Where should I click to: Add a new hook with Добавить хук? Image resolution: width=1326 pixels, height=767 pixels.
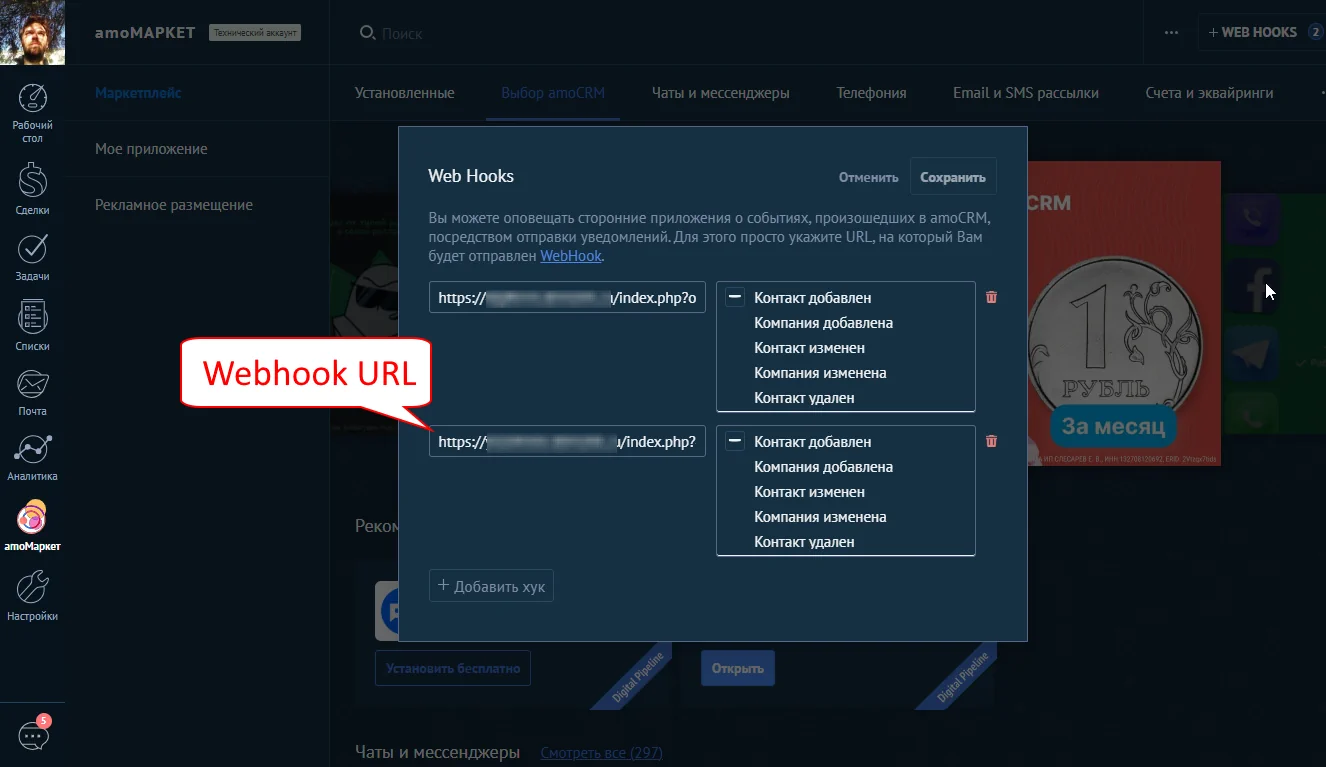point(491,585)
